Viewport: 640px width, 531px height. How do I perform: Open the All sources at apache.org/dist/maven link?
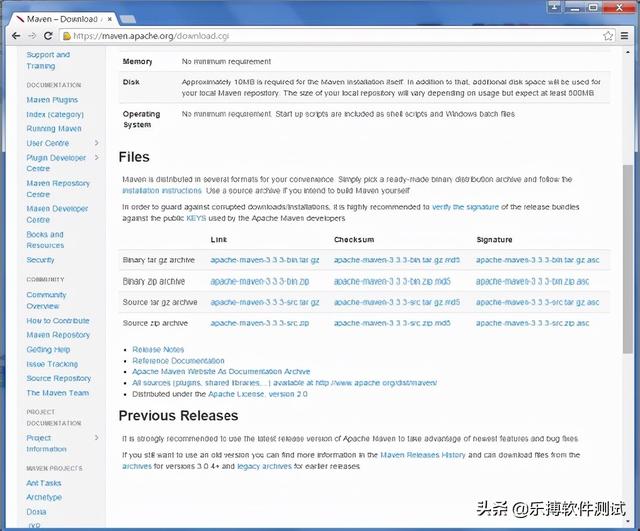point(284,383)
